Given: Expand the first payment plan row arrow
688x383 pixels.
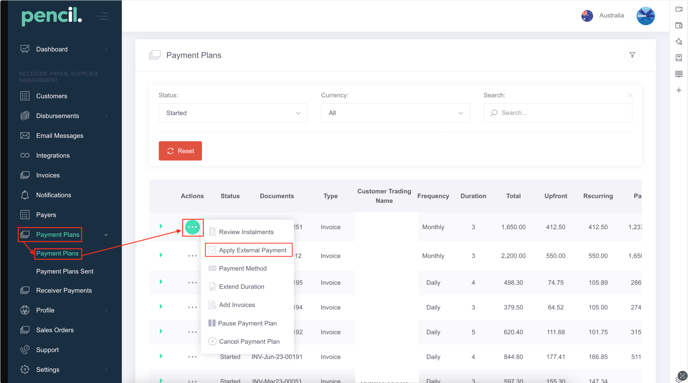Looking at the screenshot, I should pos(161,226).
